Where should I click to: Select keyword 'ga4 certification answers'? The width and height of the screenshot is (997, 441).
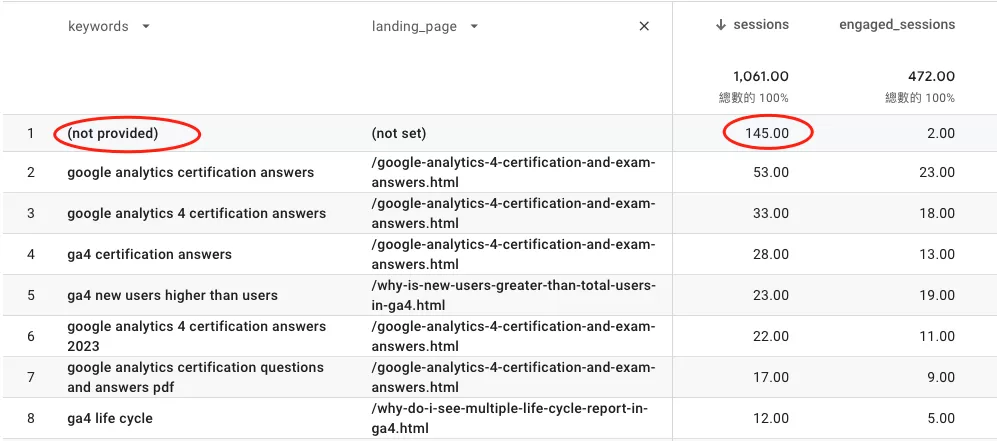149,254
